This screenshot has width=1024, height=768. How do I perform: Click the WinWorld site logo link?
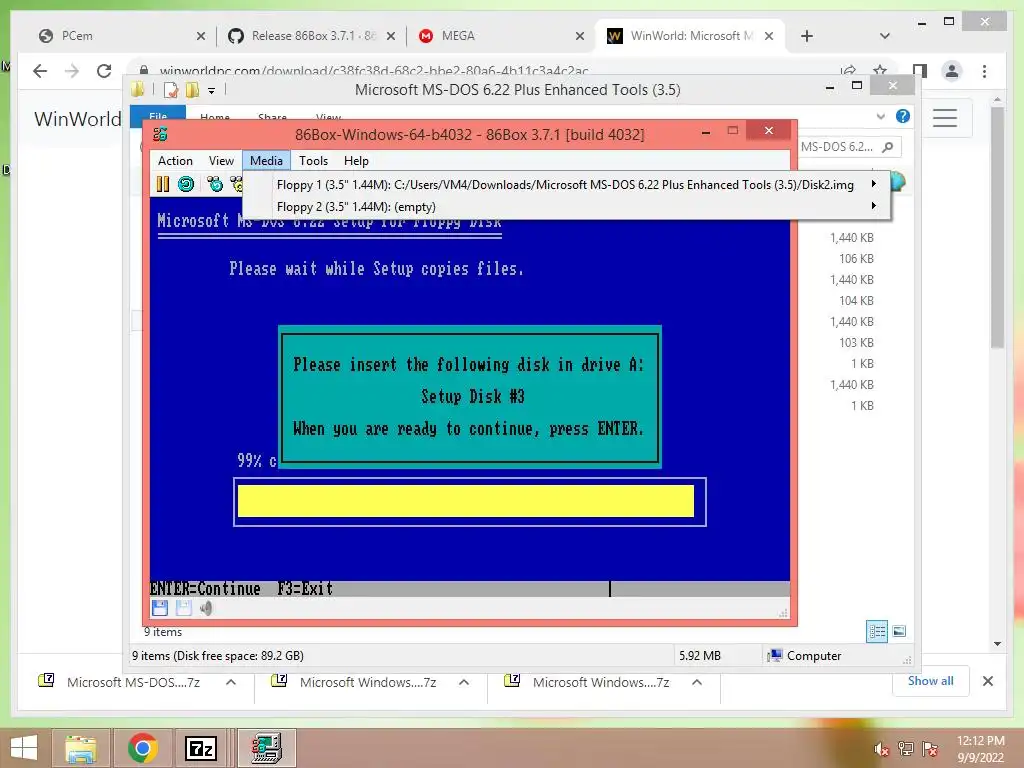point(78,119)
